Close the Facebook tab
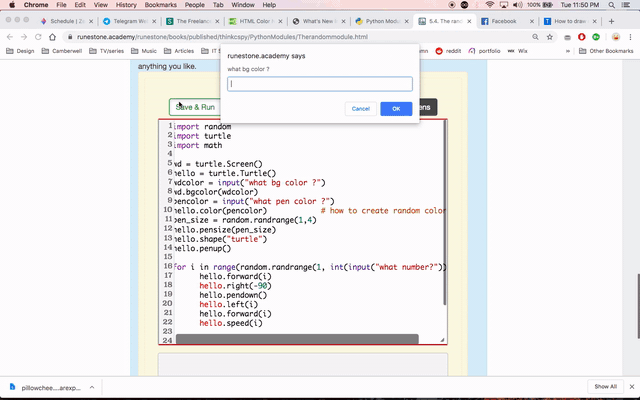Viewport: 640px width, 400px height. point(532,21)
